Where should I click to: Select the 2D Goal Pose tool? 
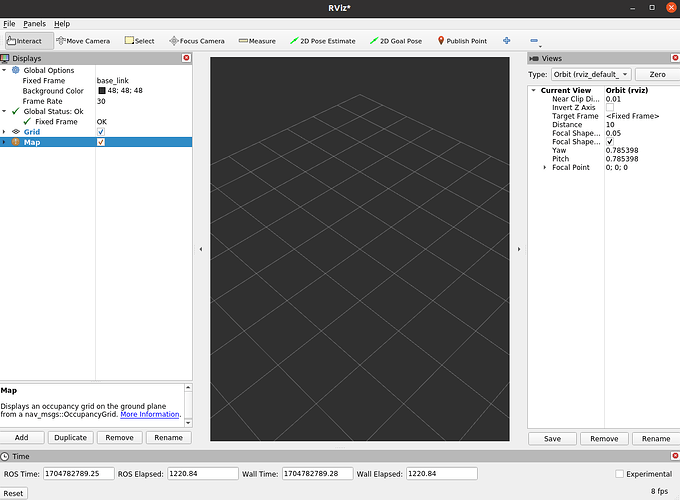coord(396,41)
